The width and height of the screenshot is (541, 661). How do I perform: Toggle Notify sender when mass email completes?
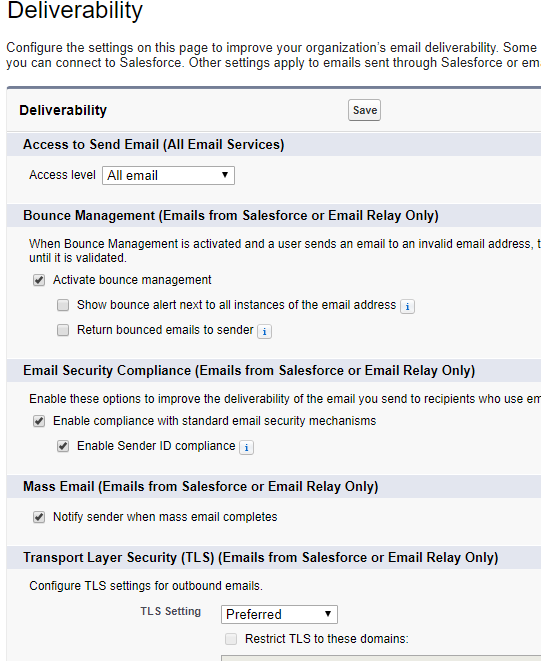[39, 517]
